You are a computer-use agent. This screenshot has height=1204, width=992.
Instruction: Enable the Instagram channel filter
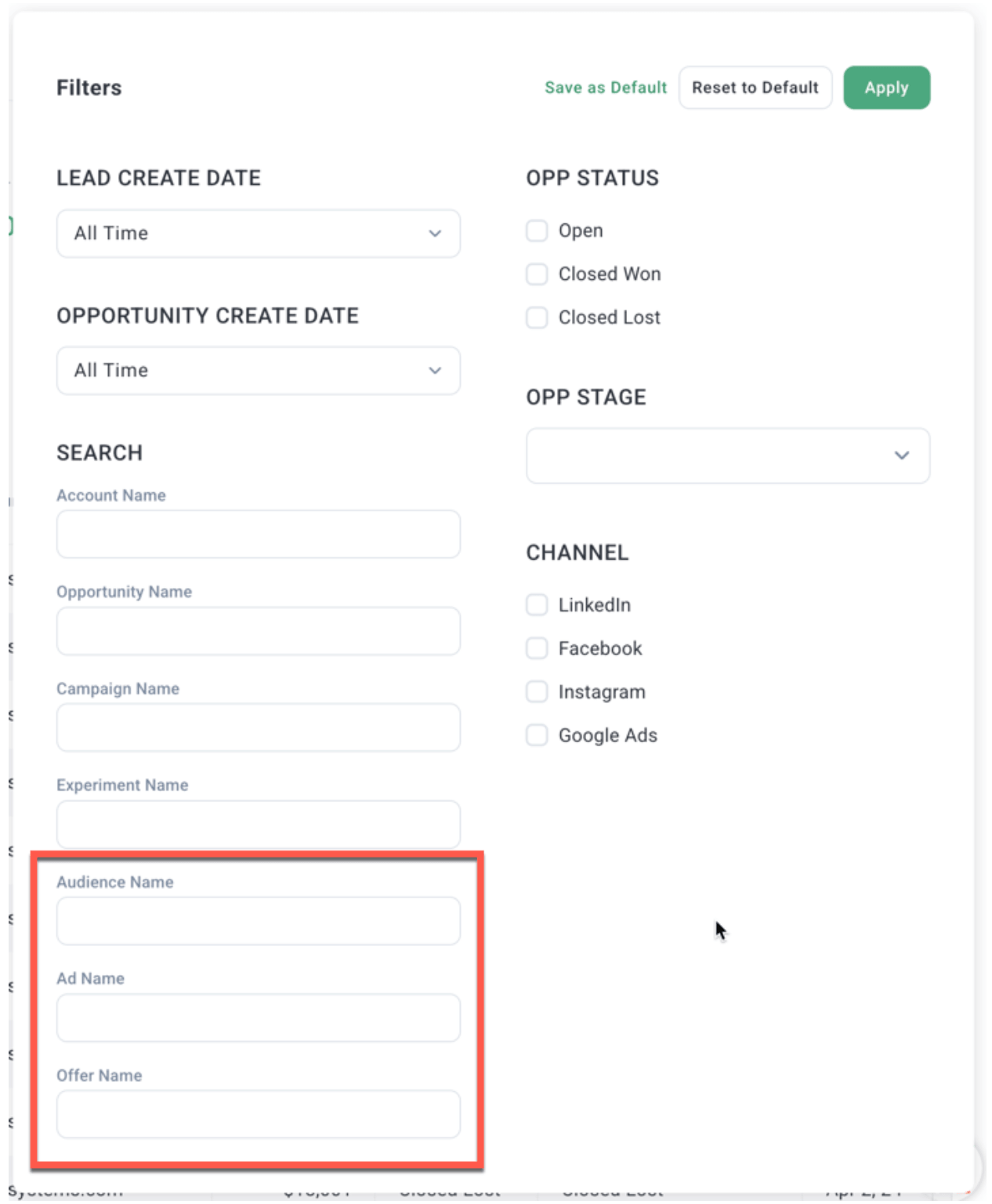(x=536, y=691)
